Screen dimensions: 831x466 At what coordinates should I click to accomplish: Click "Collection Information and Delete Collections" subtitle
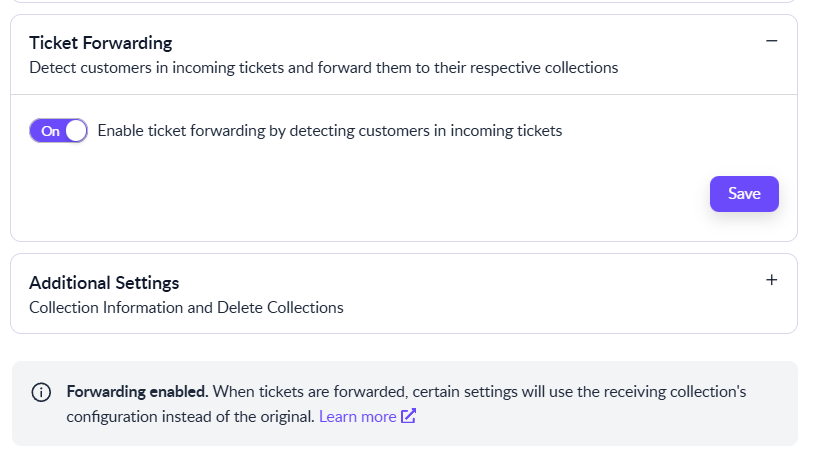[x=186, y=308]
